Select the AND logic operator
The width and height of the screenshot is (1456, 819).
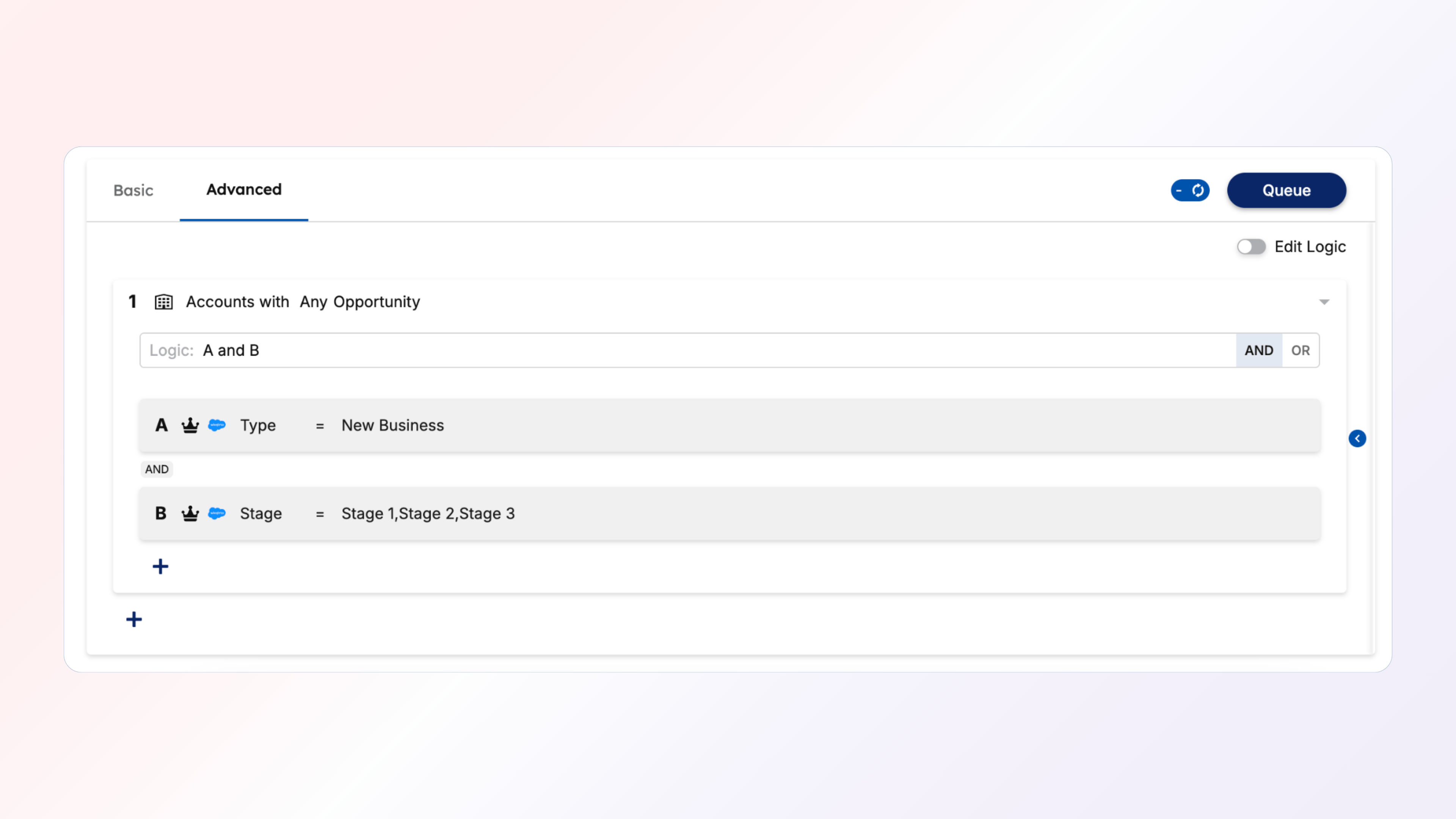tap(1259, 350)
